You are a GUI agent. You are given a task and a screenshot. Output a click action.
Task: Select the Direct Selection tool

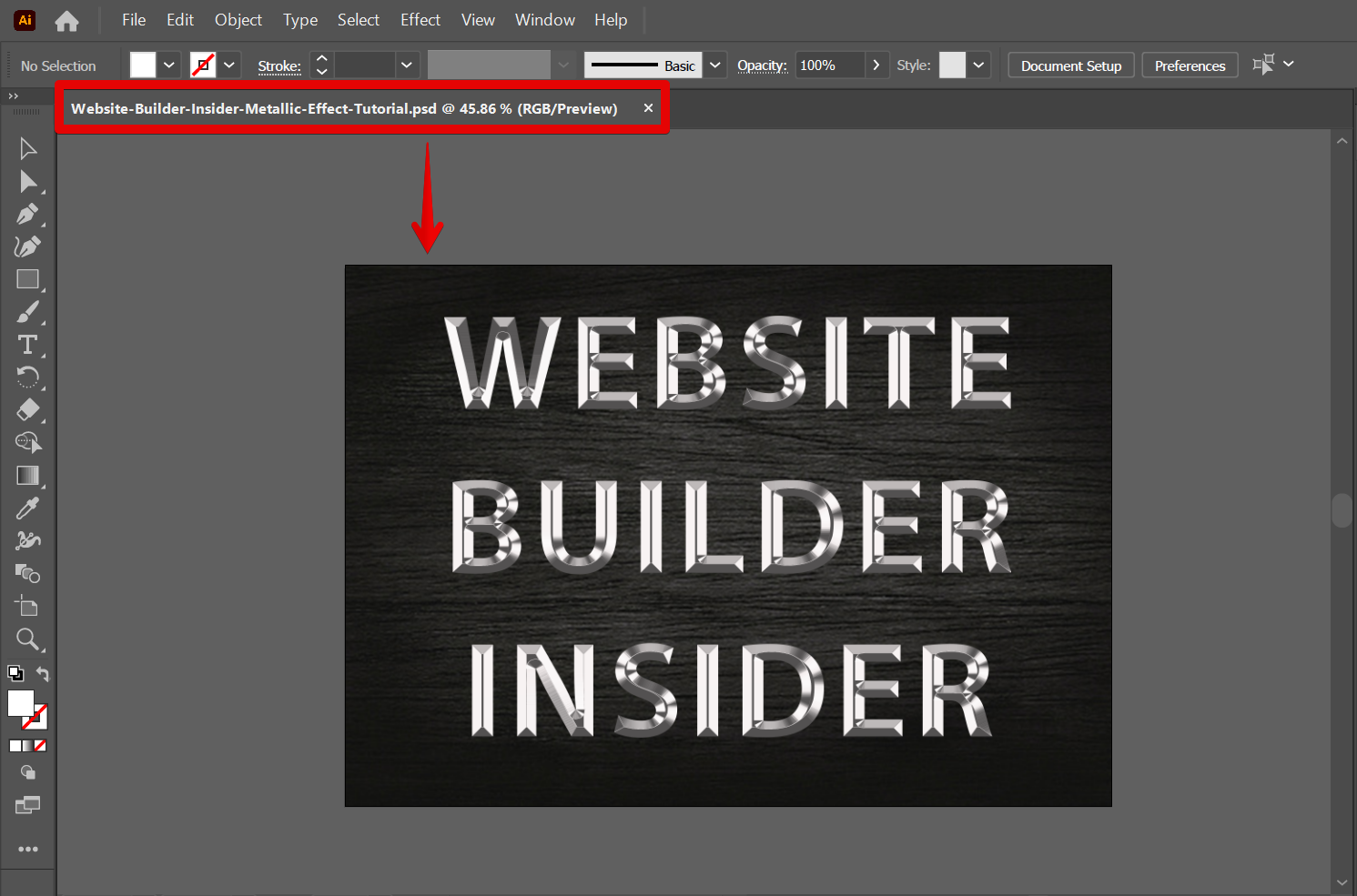coord(27,182)
